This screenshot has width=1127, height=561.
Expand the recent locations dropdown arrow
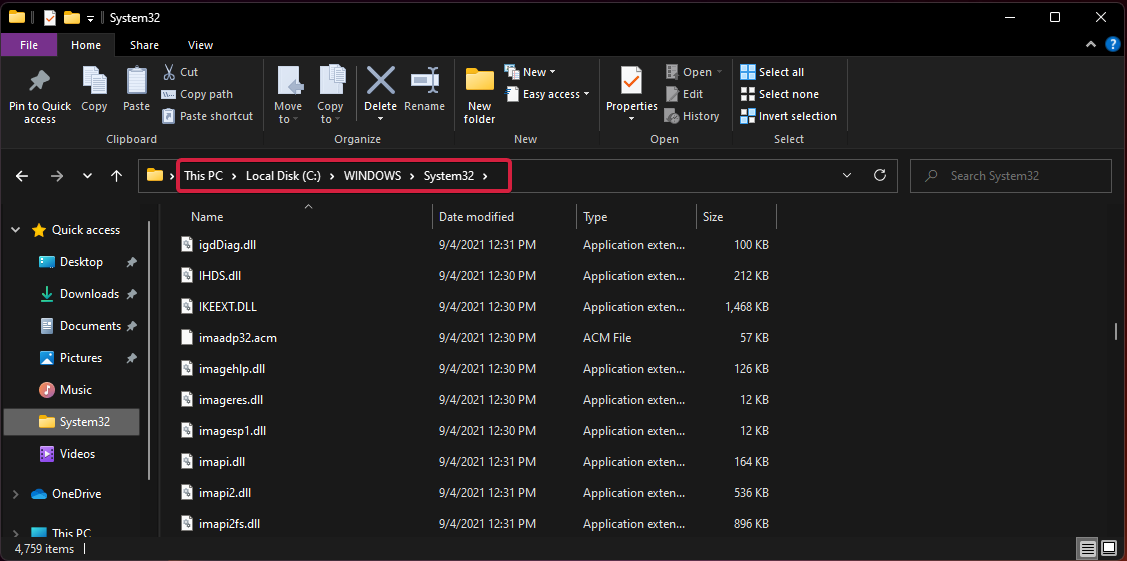87,175
